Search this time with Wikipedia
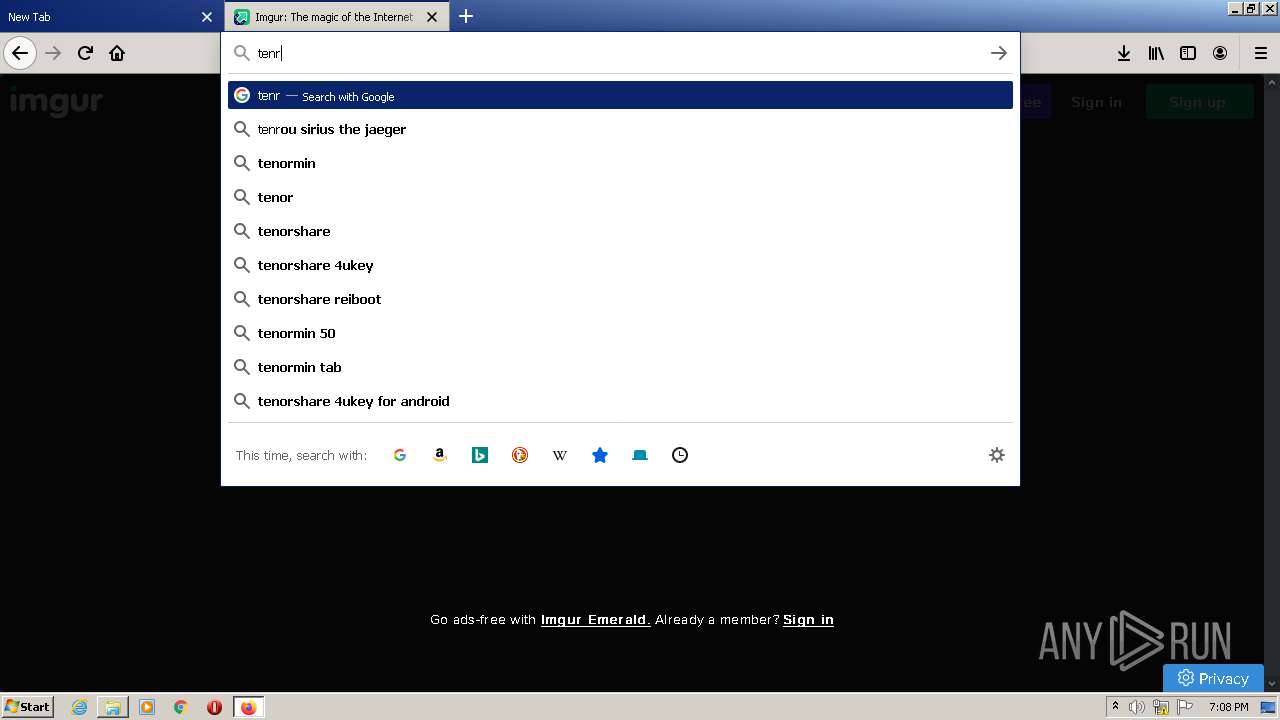The width and height of the screenshot is (1280, 720). [560, 455]
